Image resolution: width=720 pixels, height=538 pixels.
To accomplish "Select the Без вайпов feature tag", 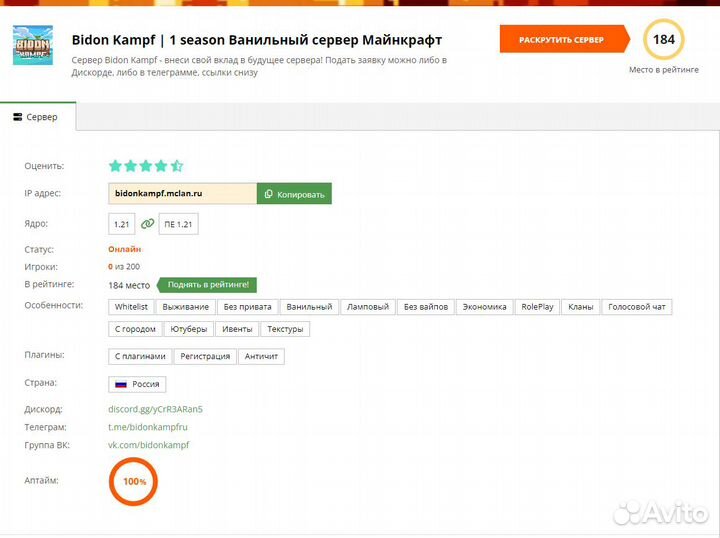I will (426, 307).
